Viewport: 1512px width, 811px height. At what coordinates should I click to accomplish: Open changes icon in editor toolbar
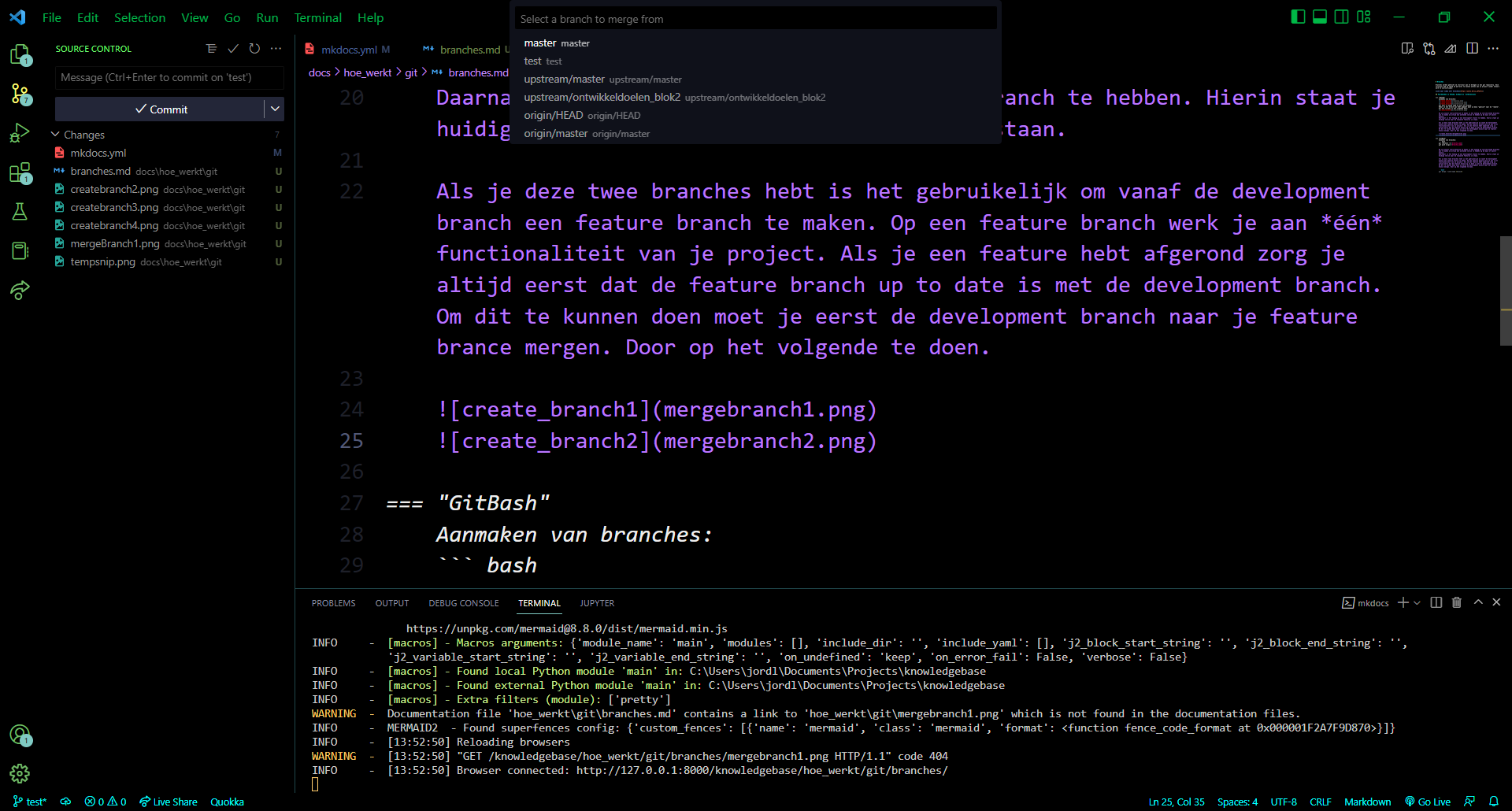click(1429, 49)
